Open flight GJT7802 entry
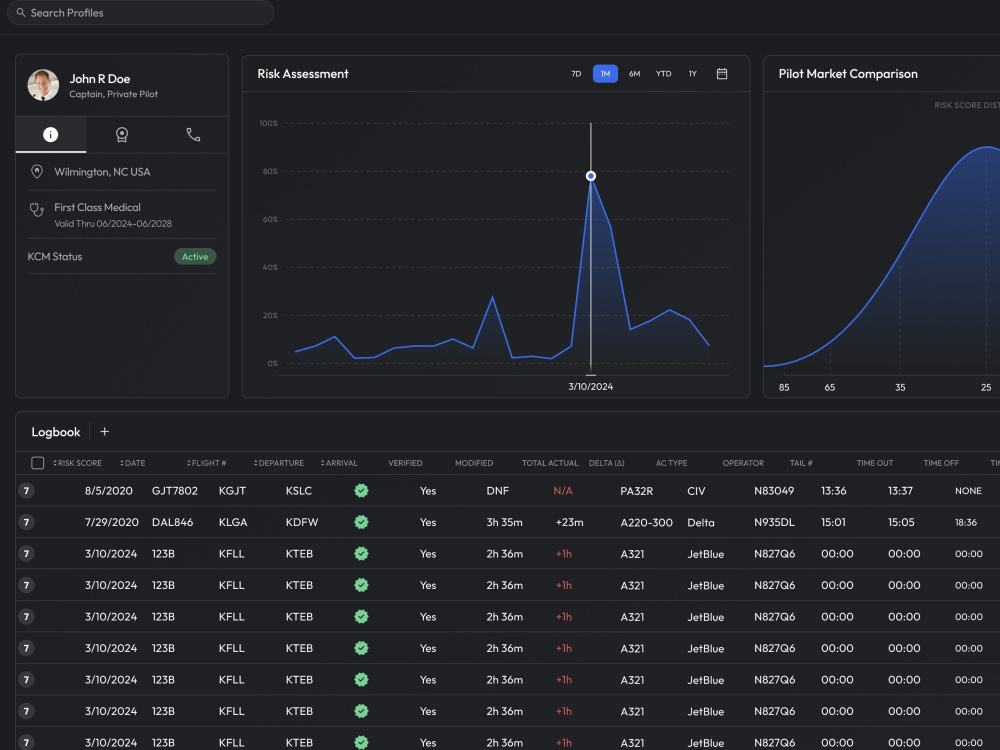Screen dimensions: 1000x750 [175, 490]
